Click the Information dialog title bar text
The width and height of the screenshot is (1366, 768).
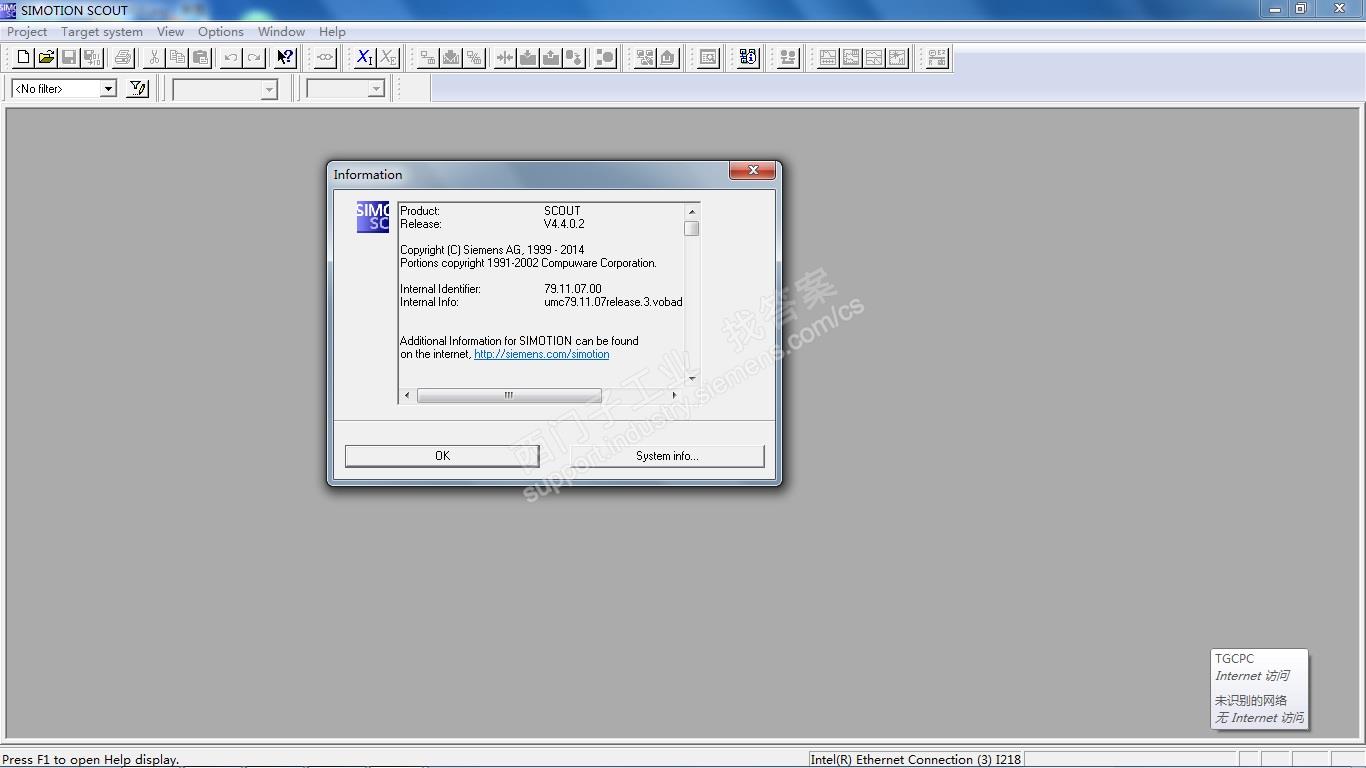click(x=368, y=174)
